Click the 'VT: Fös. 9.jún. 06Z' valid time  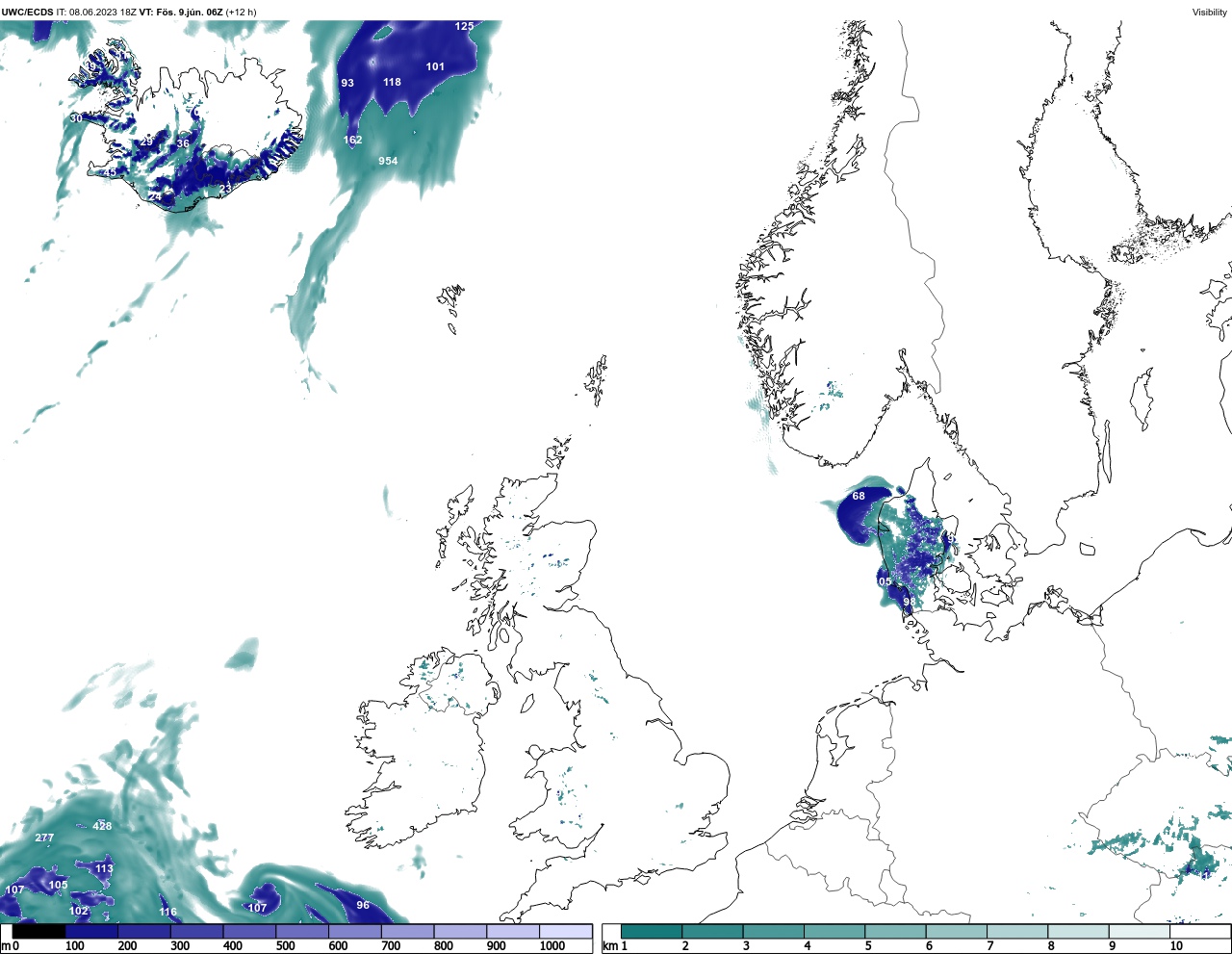(x=181, y=13)
